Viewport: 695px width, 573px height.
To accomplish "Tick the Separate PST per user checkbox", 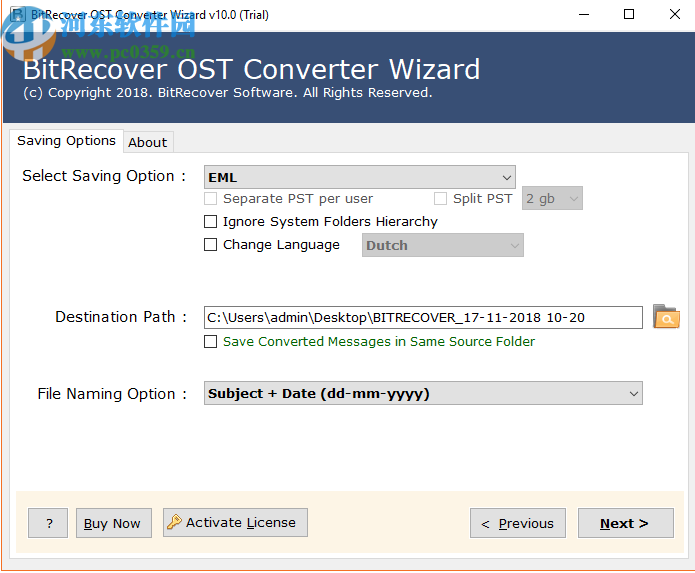I will pos(211,199).
